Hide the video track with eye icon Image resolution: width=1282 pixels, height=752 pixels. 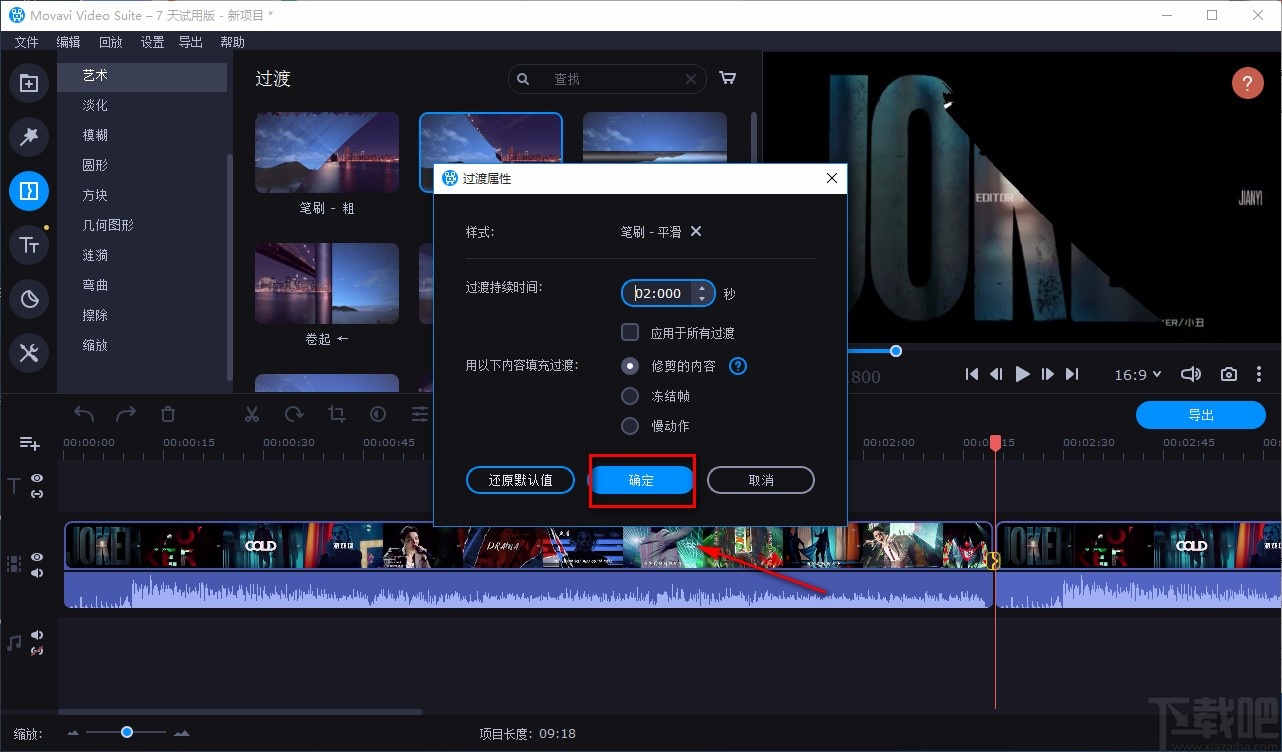click(37, 557)
